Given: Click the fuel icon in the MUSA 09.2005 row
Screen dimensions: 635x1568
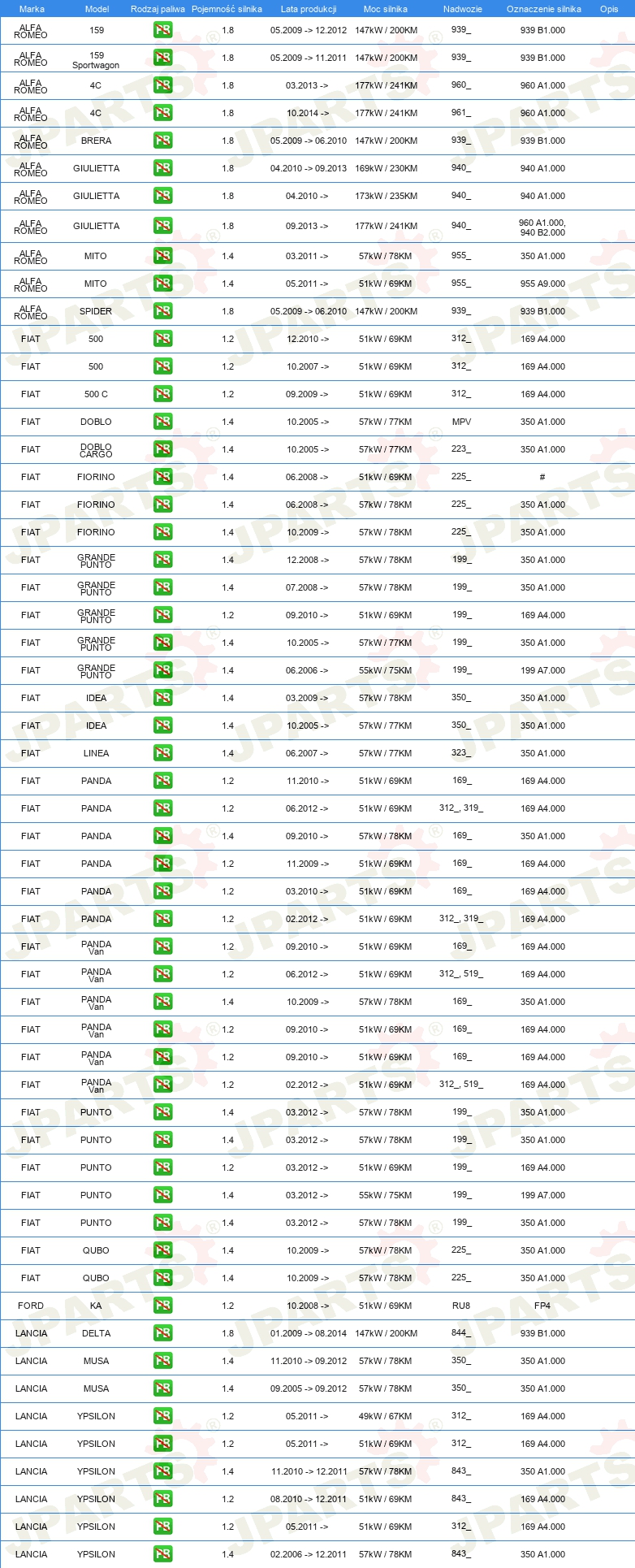Looking at the screenshot, I should [x=163, y=1388].
